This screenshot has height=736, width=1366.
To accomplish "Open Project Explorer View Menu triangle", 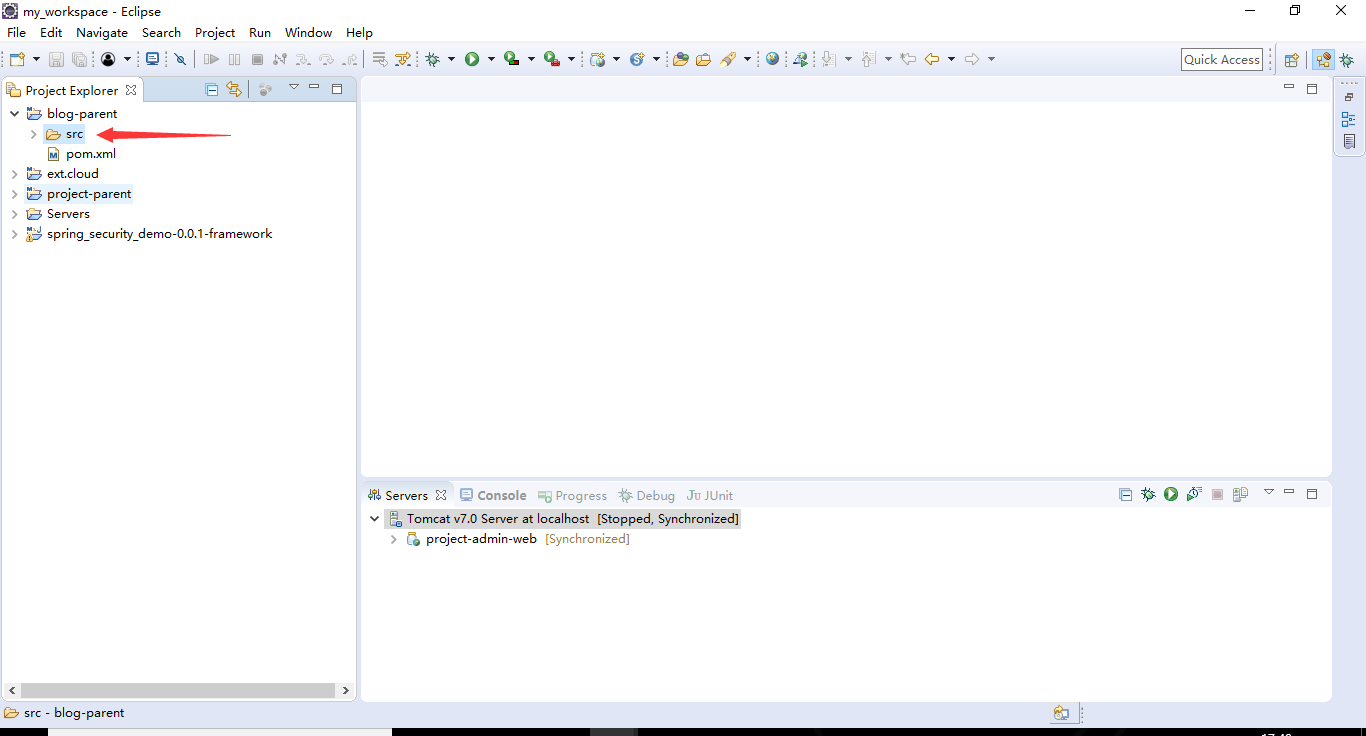I will click(x=294, y=87).
